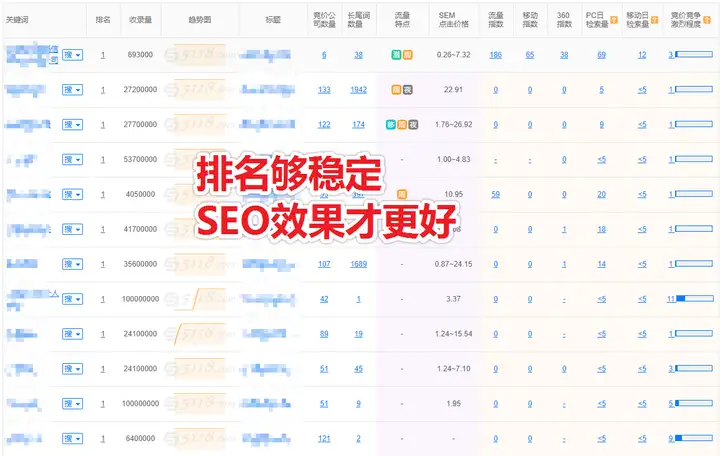Click help icon beside 移动日检索量 header
Image resolution: width=720 pixels, height=456 pixels.
click(x=654, y=20)
